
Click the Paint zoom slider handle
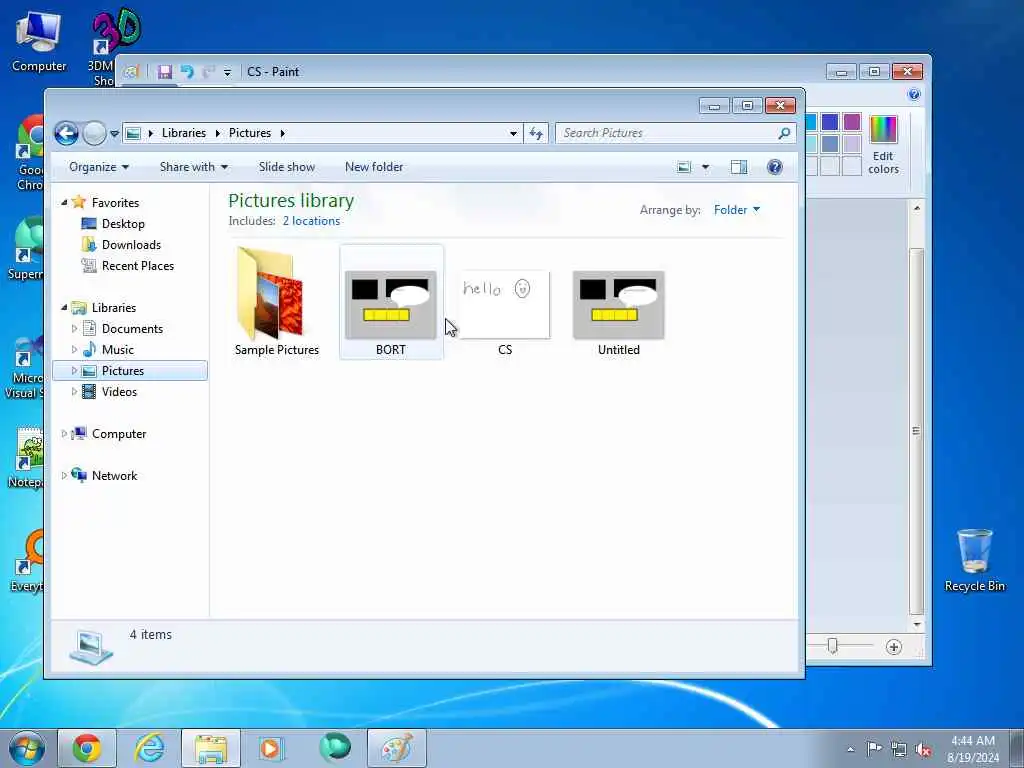click(x=832, y=646)
